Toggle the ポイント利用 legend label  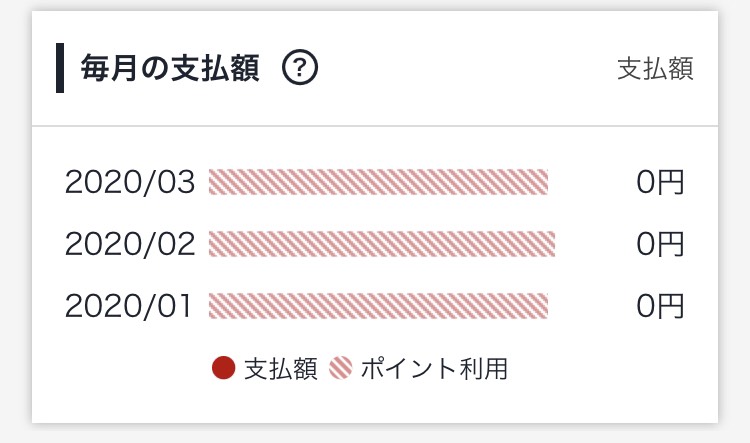click(x=434, y=368)
